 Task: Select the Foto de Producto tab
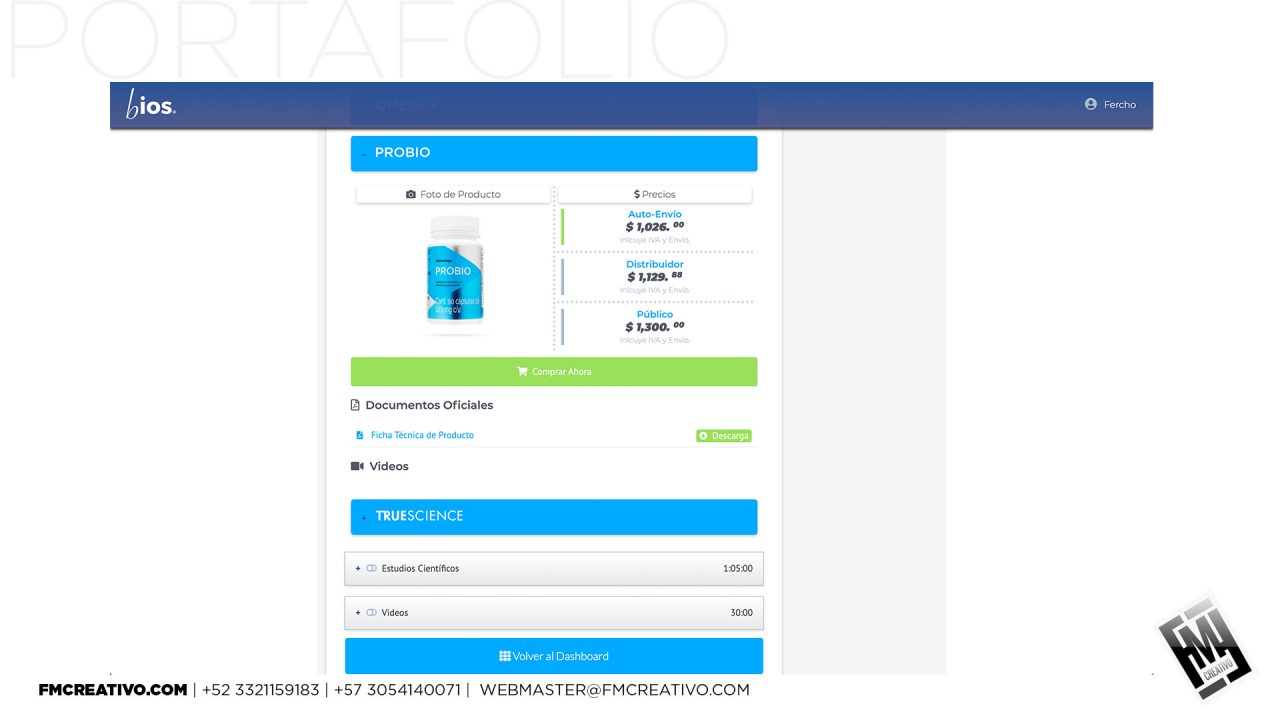453,194
